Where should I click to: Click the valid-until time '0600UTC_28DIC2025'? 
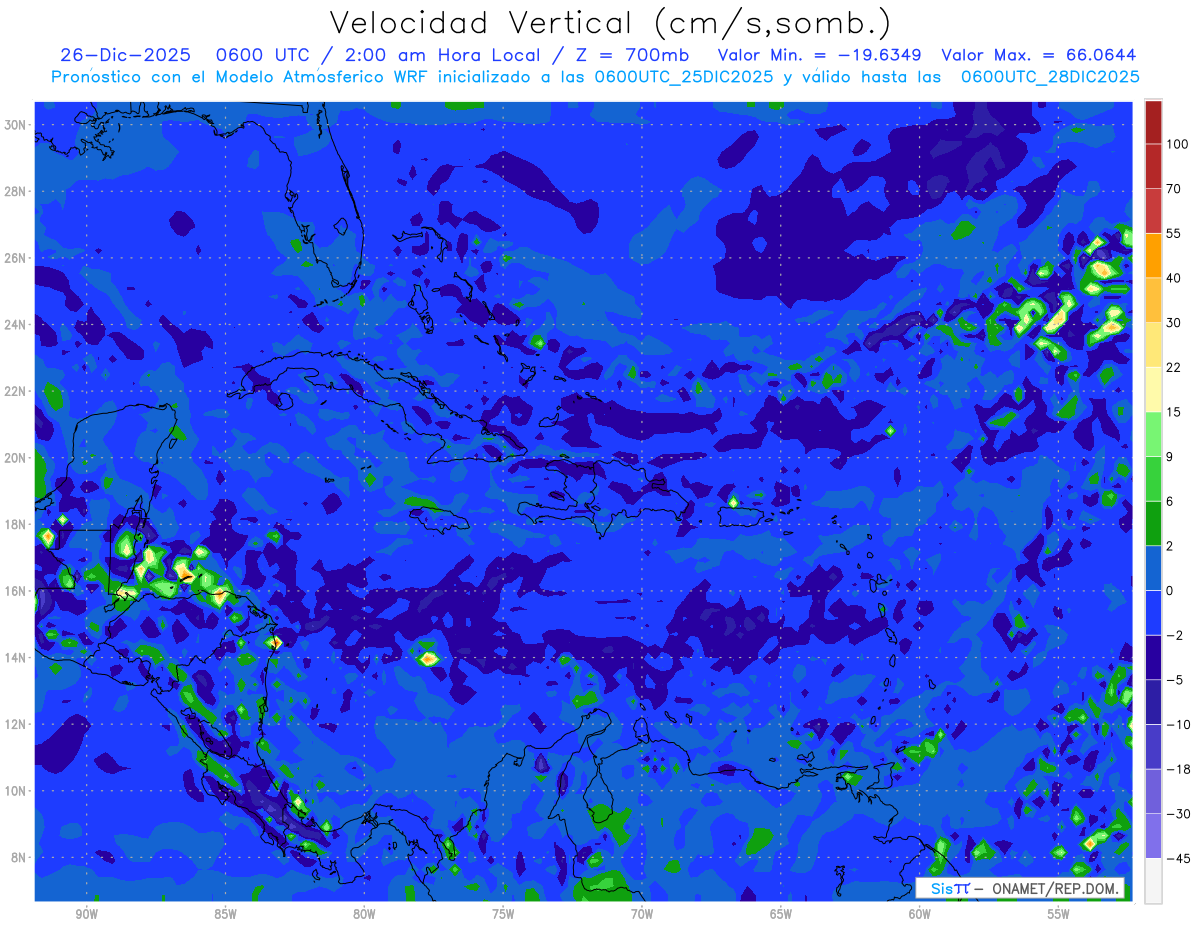[1050, 76]
